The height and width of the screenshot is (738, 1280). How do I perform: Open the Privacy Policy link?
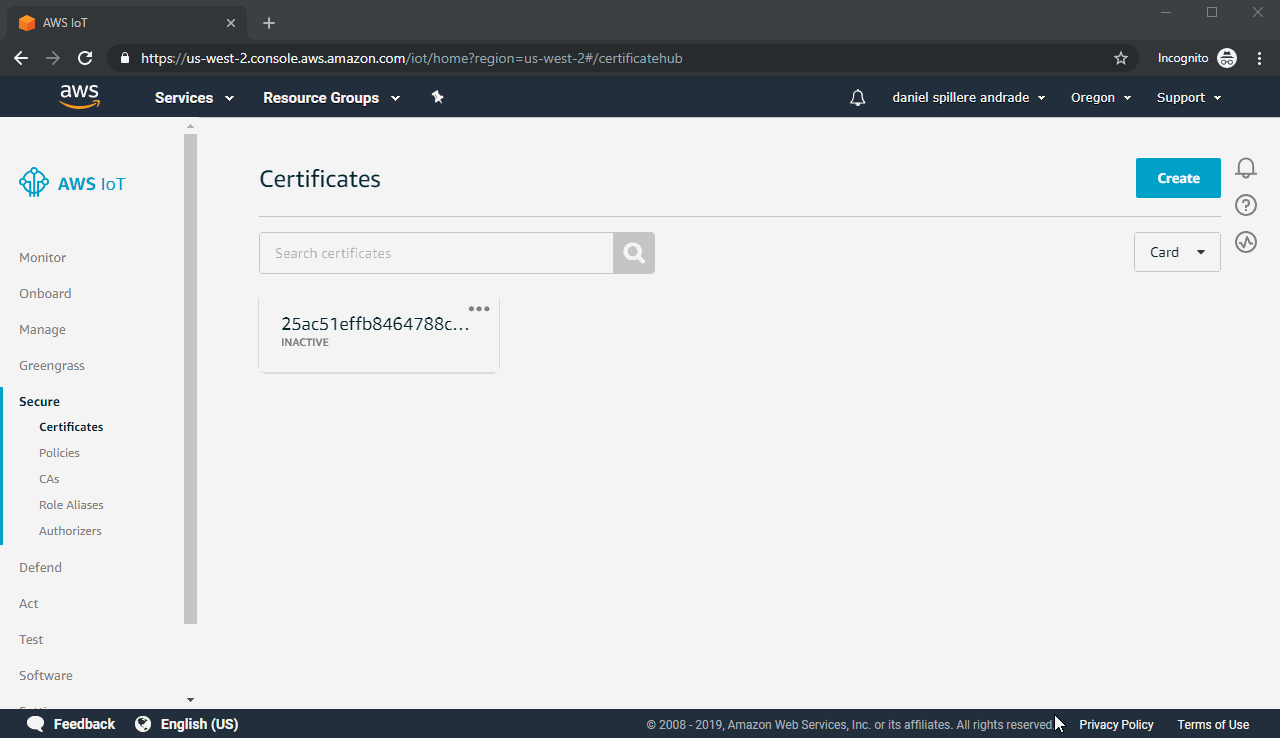[1116, 724]
